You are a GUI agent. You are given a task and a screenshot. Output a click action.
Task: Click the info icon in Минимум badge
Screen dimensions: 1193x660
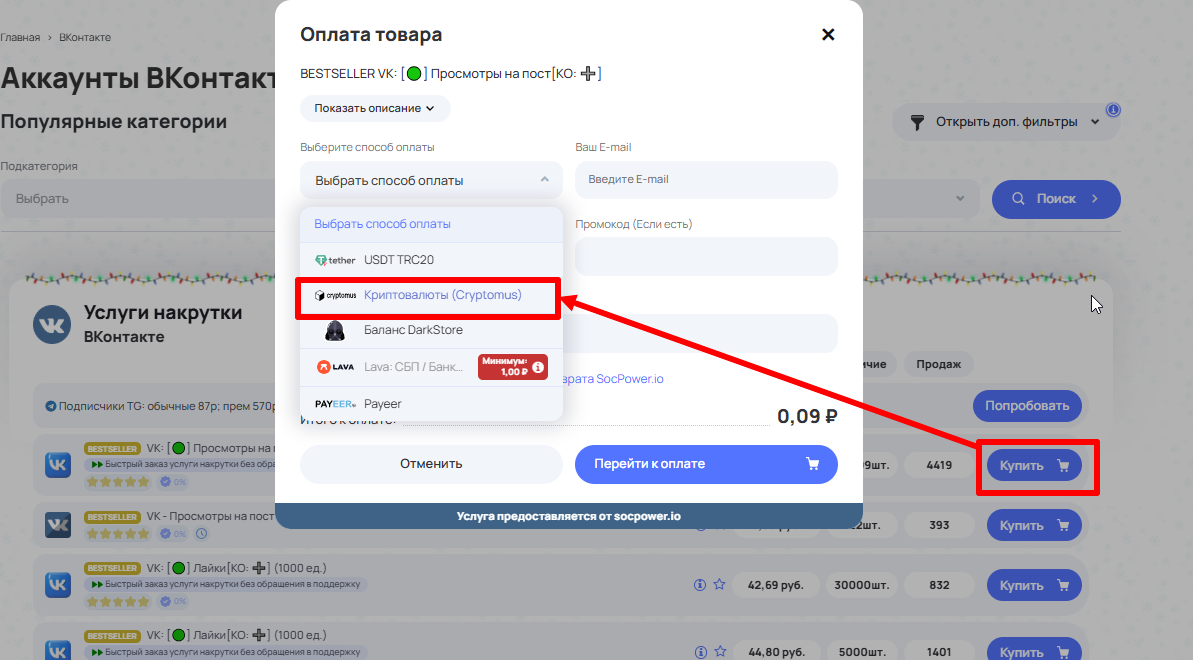(538, 367)
